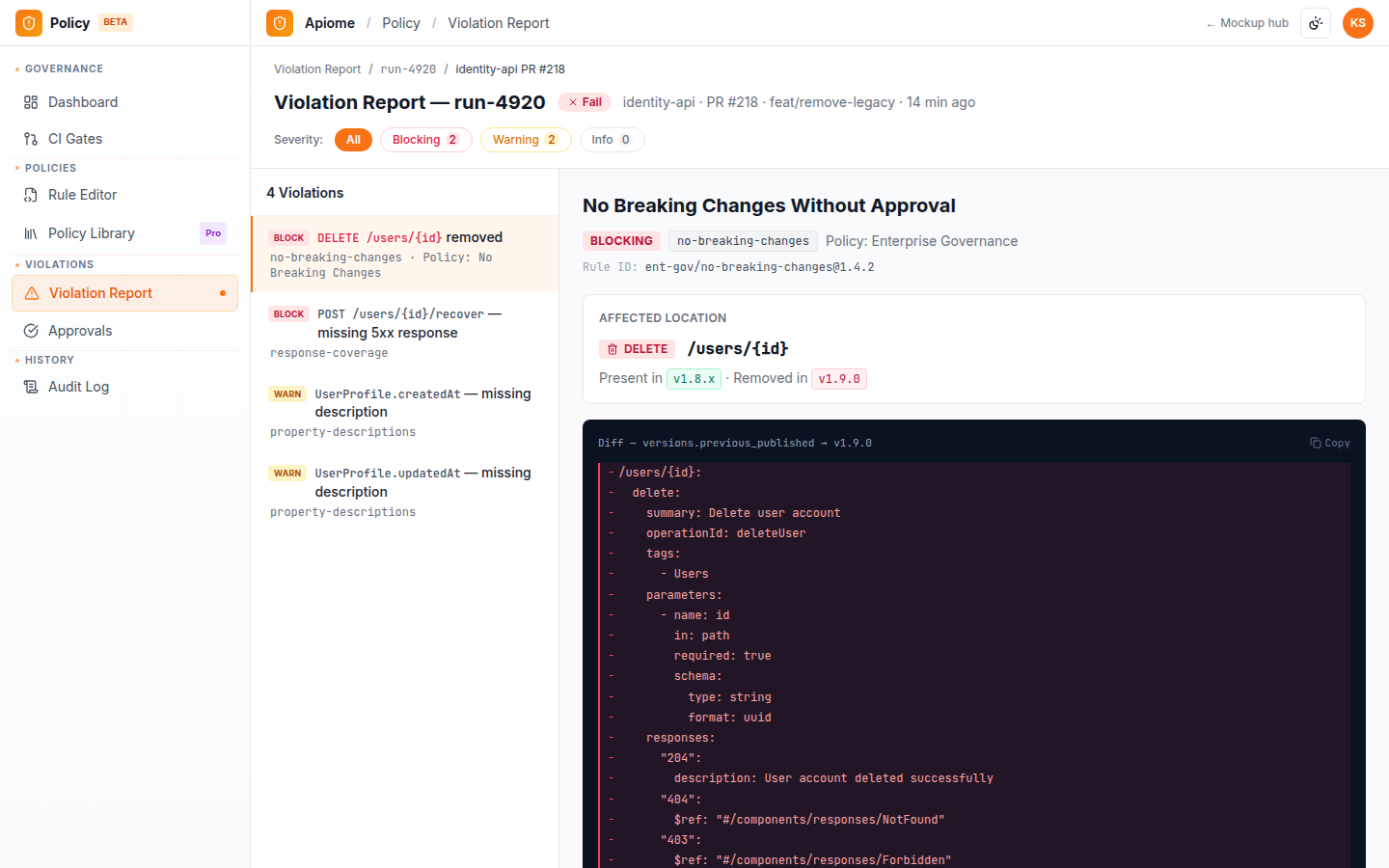
Task: Toggle the theme switch icon
Action: pos(1316,23)
